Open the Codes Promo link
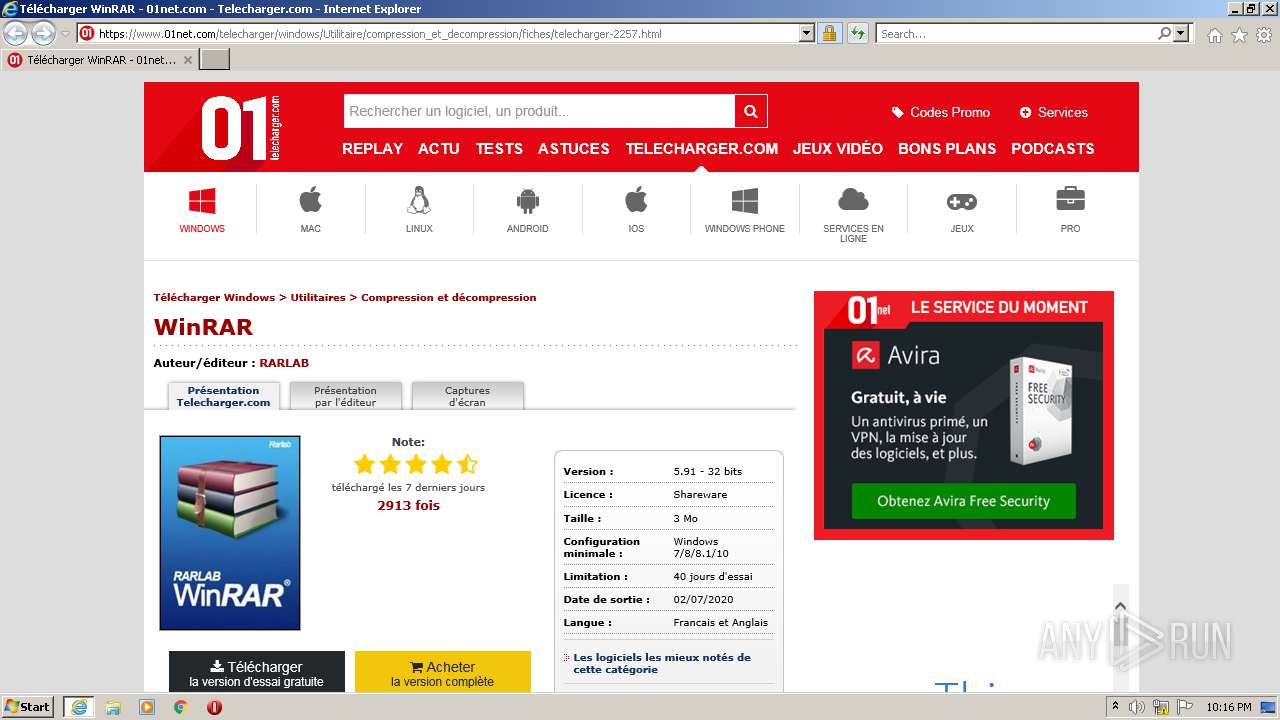The width and height of the screenshot is (1280, 720). [941, 112]
